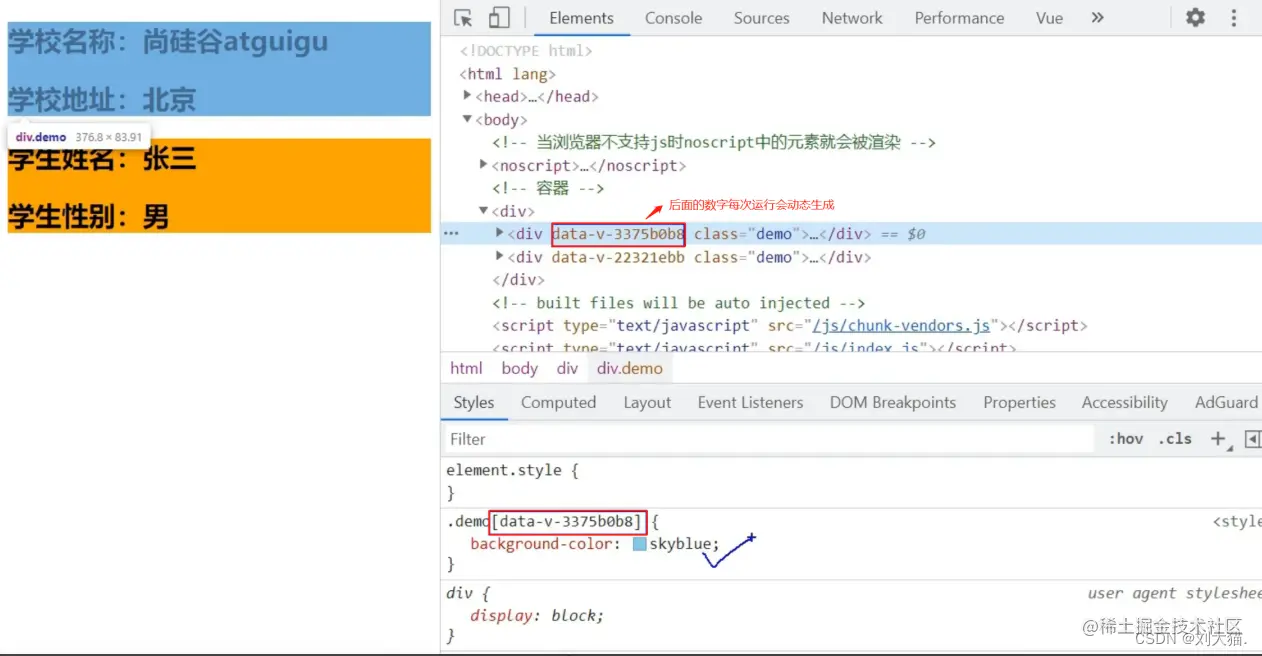Switch to the Elements tab

pos(581,18)
